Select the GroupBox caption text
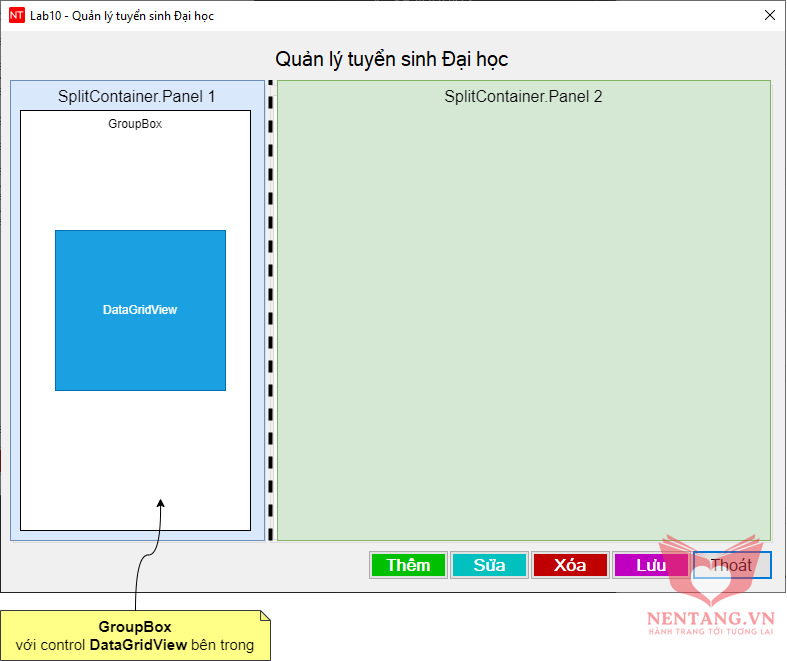The width and height of the screenshot is (787, 661). (x=135, y=124)
